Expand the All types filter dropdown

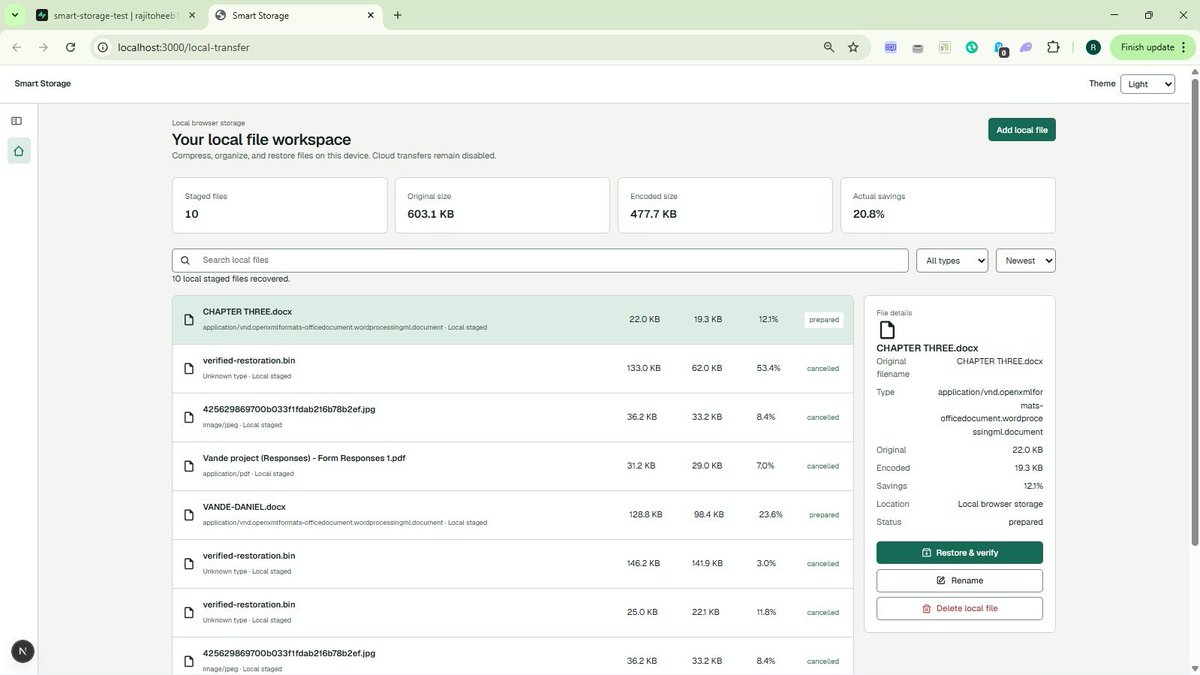pos(952,260)
